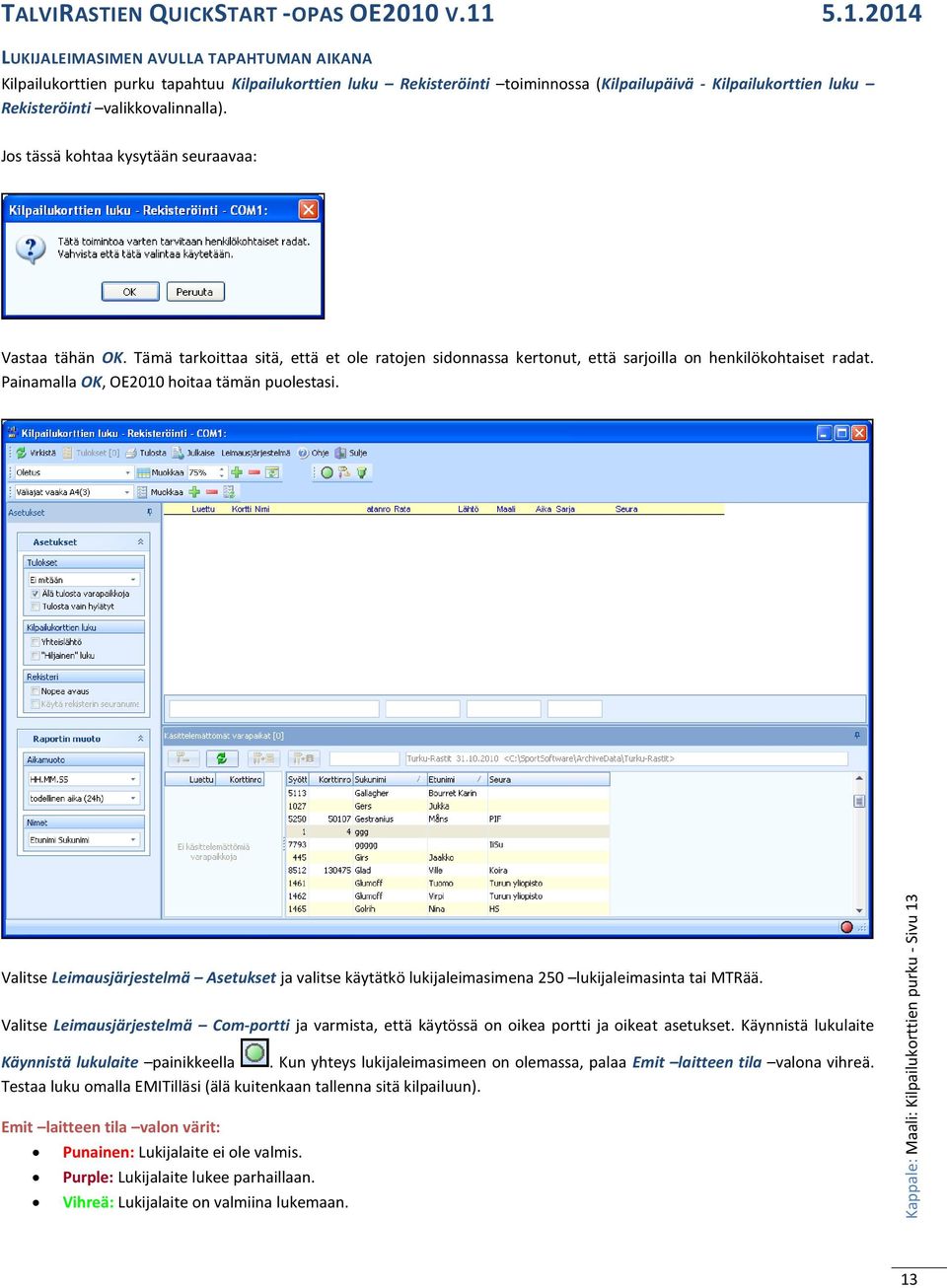Screen dimensions: 947x1288
Task: Click the middle icon next to green circle
Action: point(344,472)
